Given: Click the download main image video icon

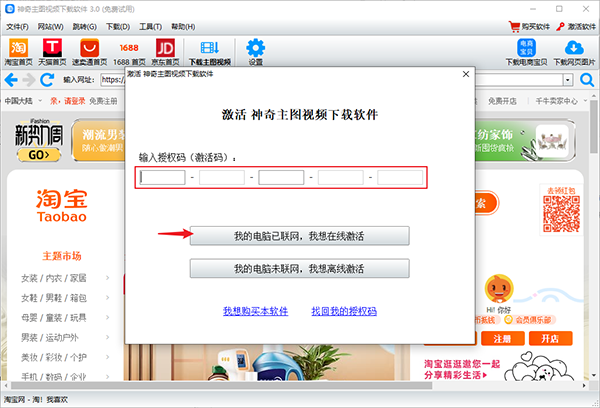Looking at the screenshot, I should click(x=209, y=48).
